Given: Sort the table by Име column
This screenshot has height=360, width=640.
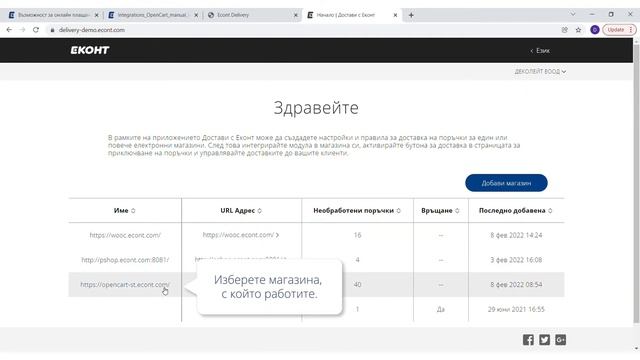Looking at the screenshot, I should pyautogui.click(x=133, y=211).
